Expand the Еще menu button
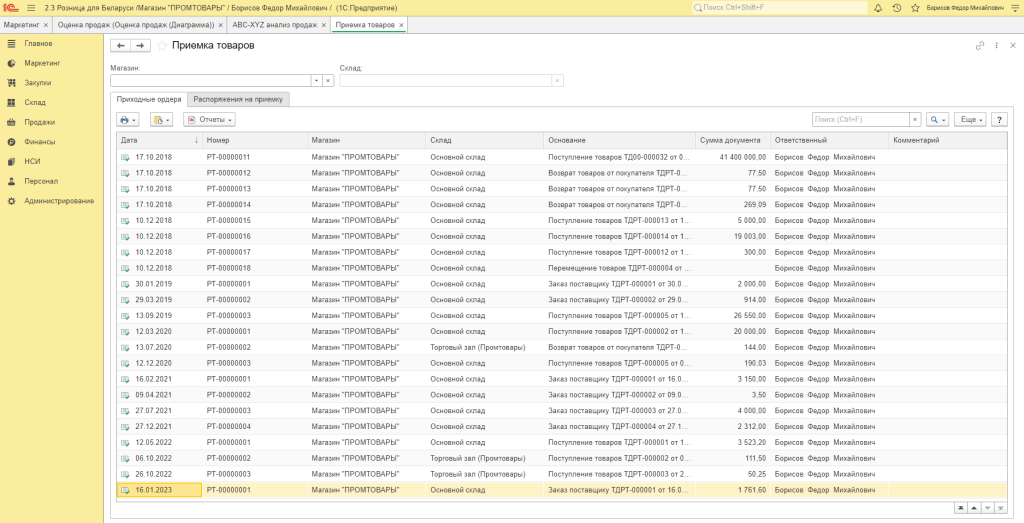This screenshot has width=1024, height=523. [968, 119]
